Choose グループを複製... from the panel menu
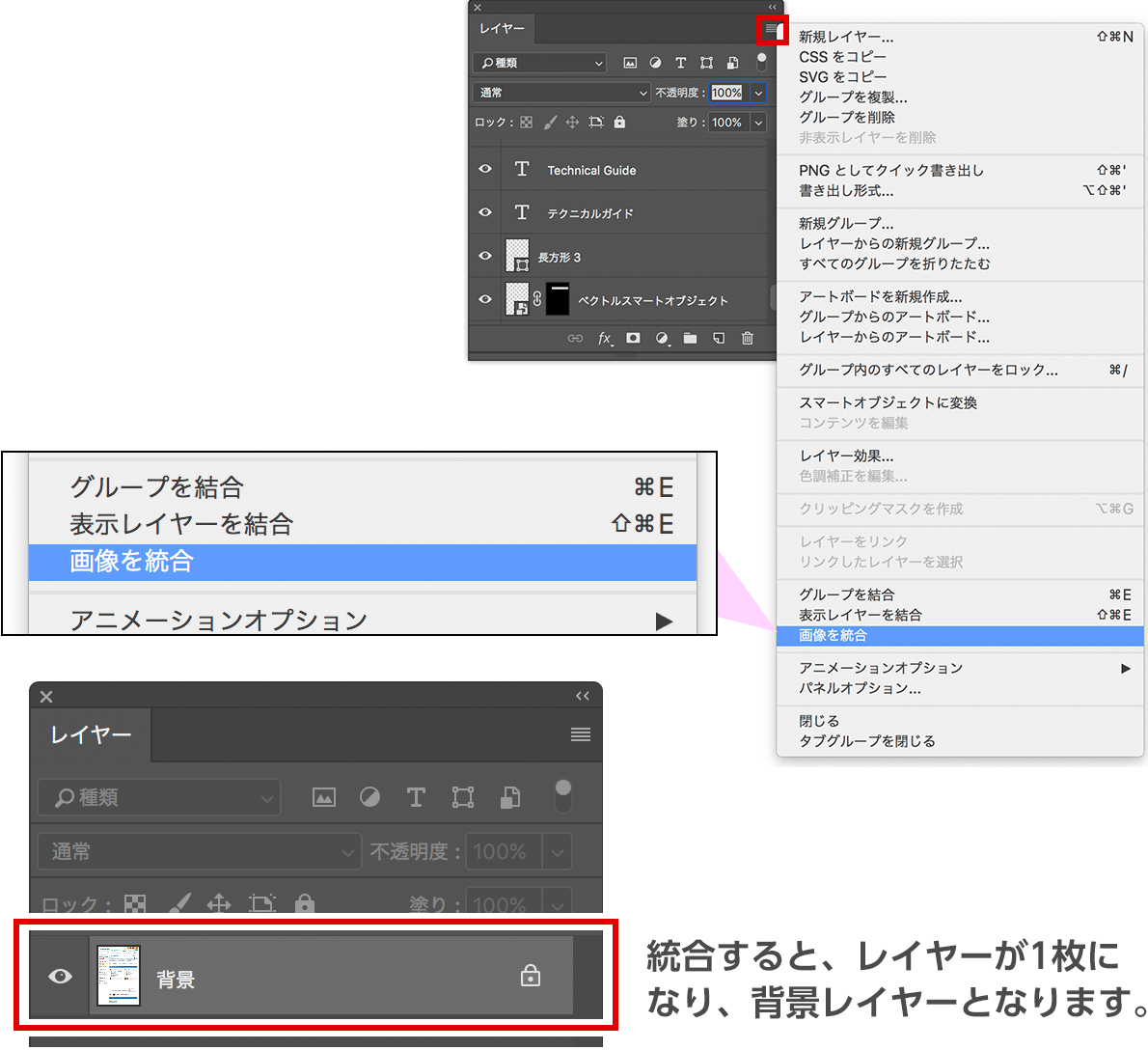The image size is (1148, 1050). pos(960,97)
